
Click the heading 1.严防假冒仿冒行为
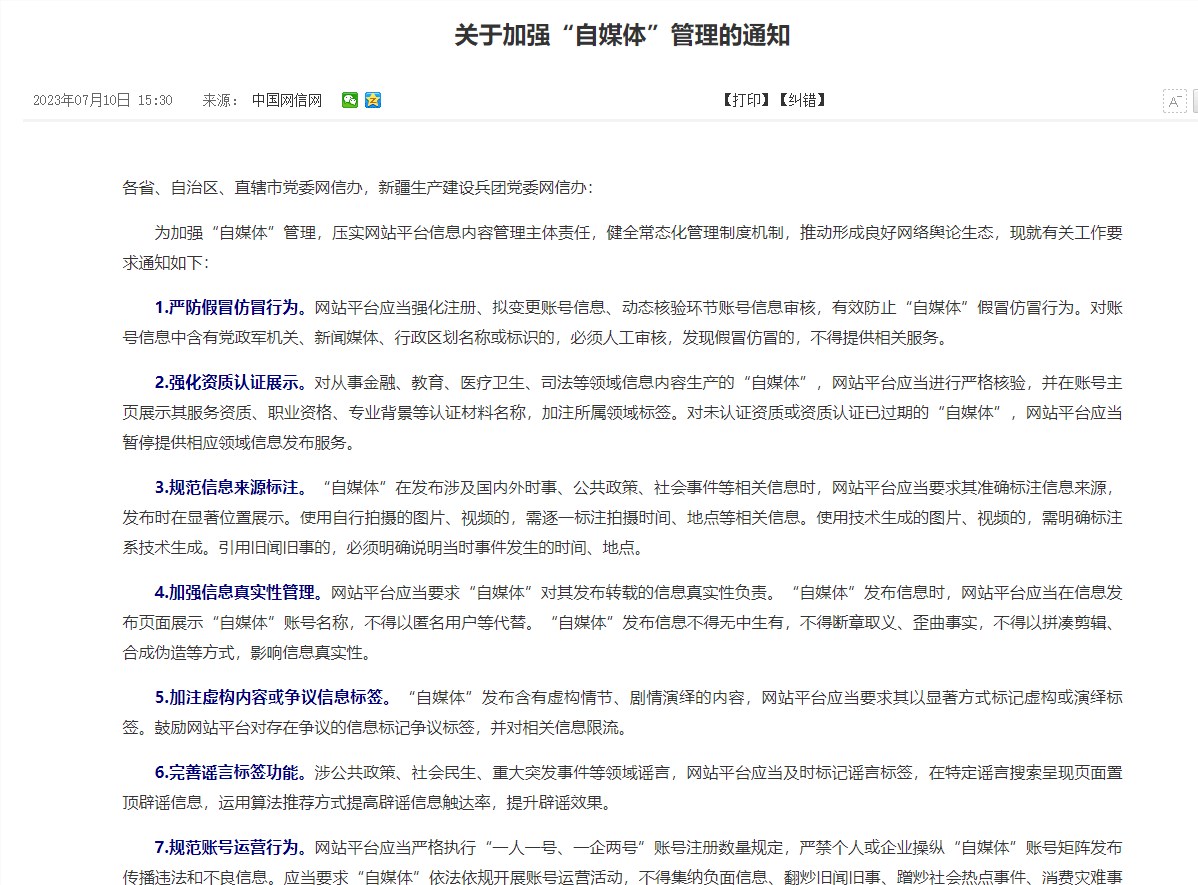coord(232,307)
